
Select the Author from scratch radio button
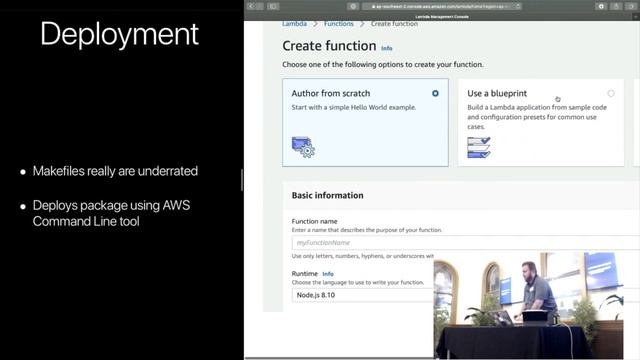pyautogui.click(x=435, y=93)
